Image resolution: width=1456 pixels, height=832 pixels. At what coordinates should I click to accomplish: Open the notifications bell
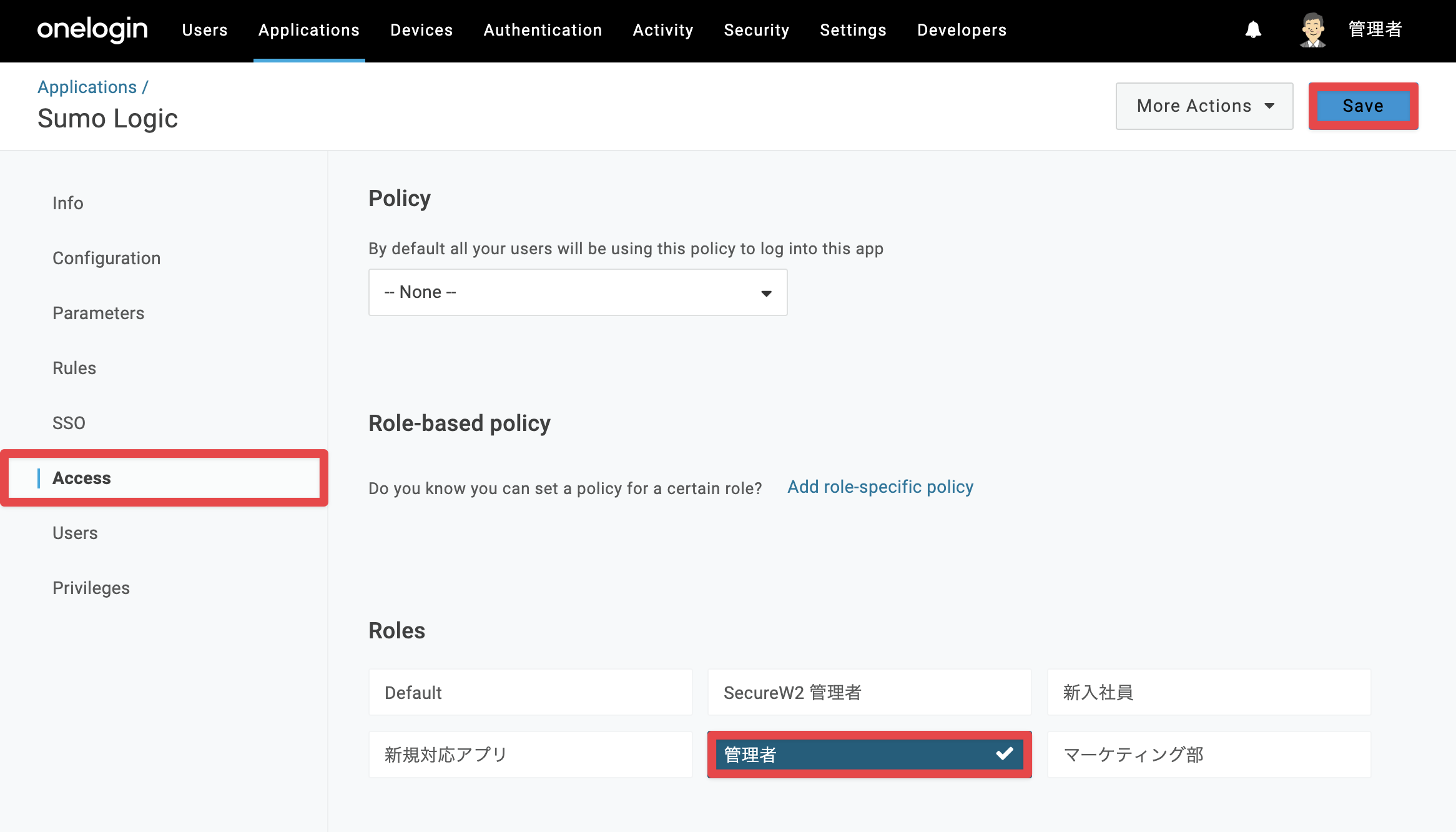[1253, 30]
